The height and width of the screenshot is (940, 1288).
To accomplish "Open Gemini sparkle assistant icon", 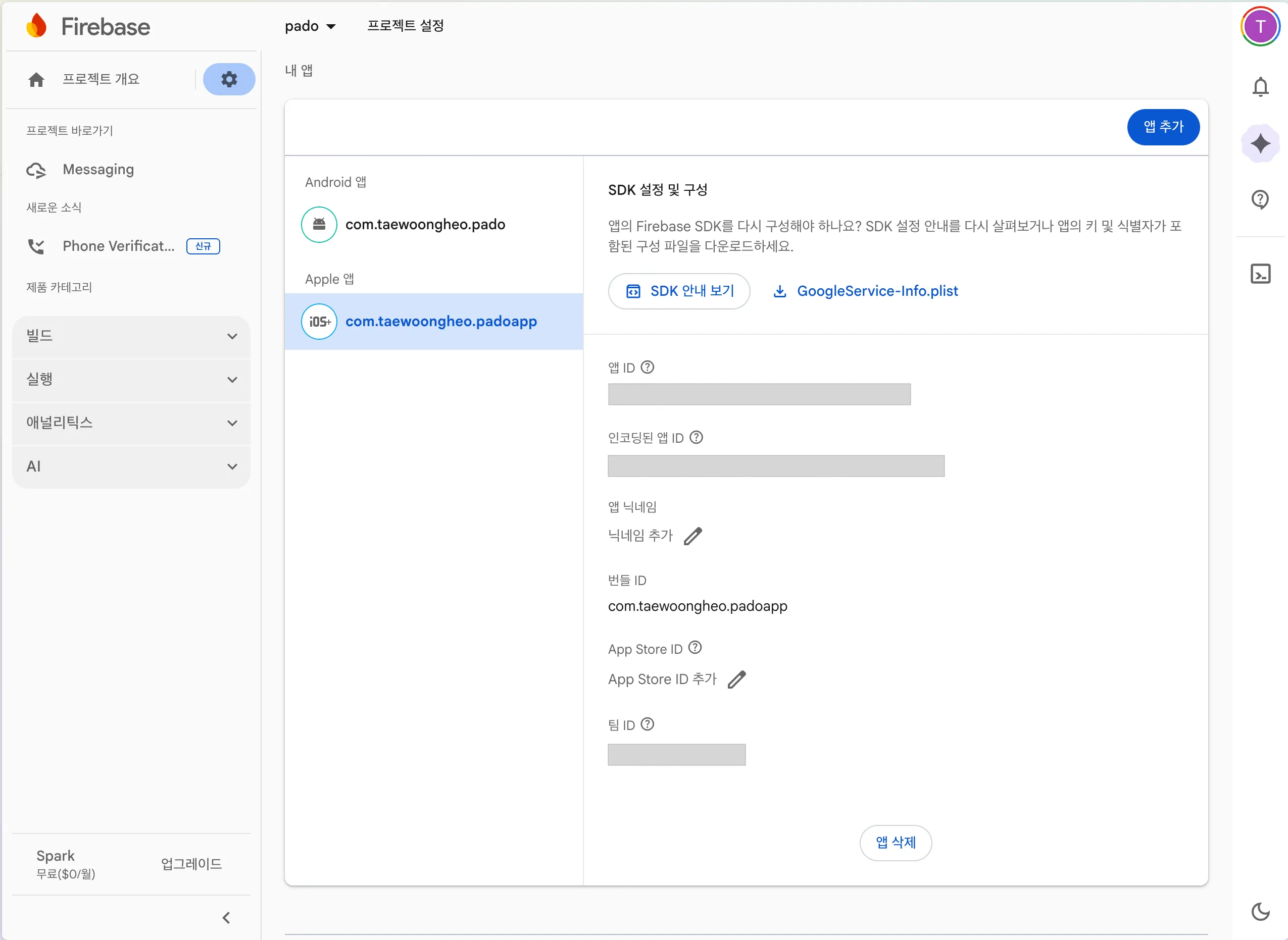I will (1260, 143).
